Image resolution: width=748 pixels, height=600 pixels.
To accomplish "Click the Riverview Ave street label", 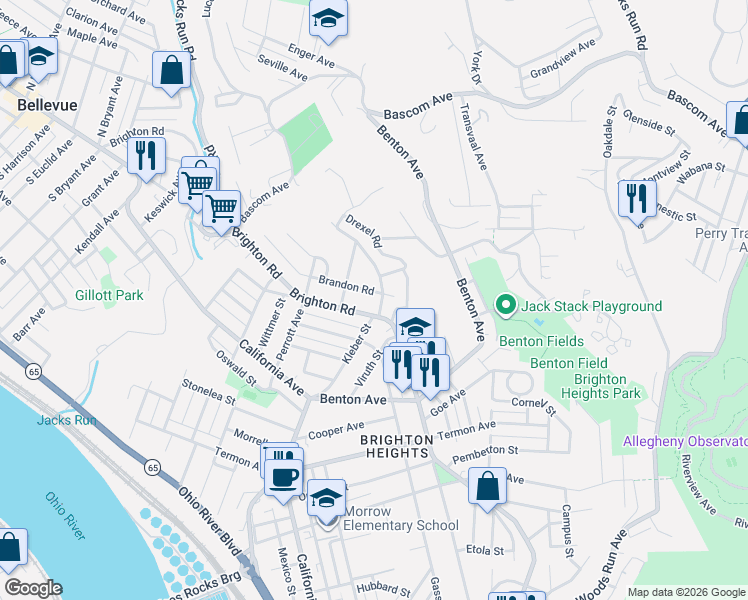I will [699, 485].
